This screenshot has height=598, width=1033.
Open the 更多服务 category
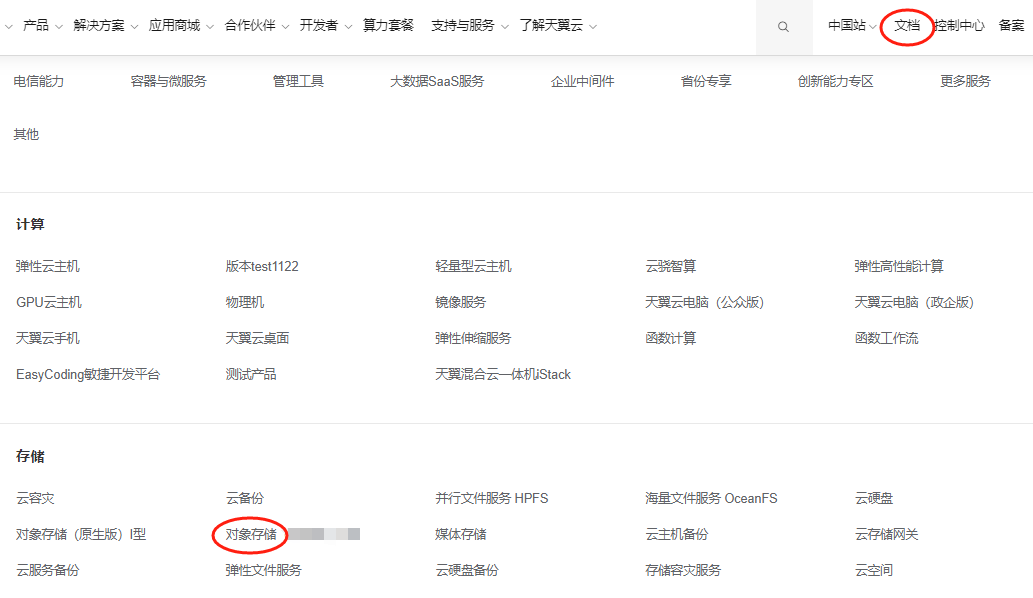pos(965,81)
